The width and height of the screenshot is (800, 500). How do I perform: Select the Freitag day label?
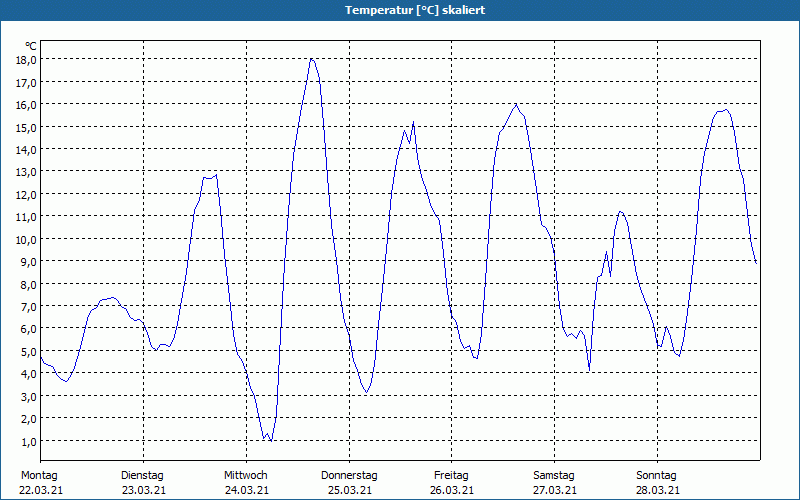click(x=451, y=475)
